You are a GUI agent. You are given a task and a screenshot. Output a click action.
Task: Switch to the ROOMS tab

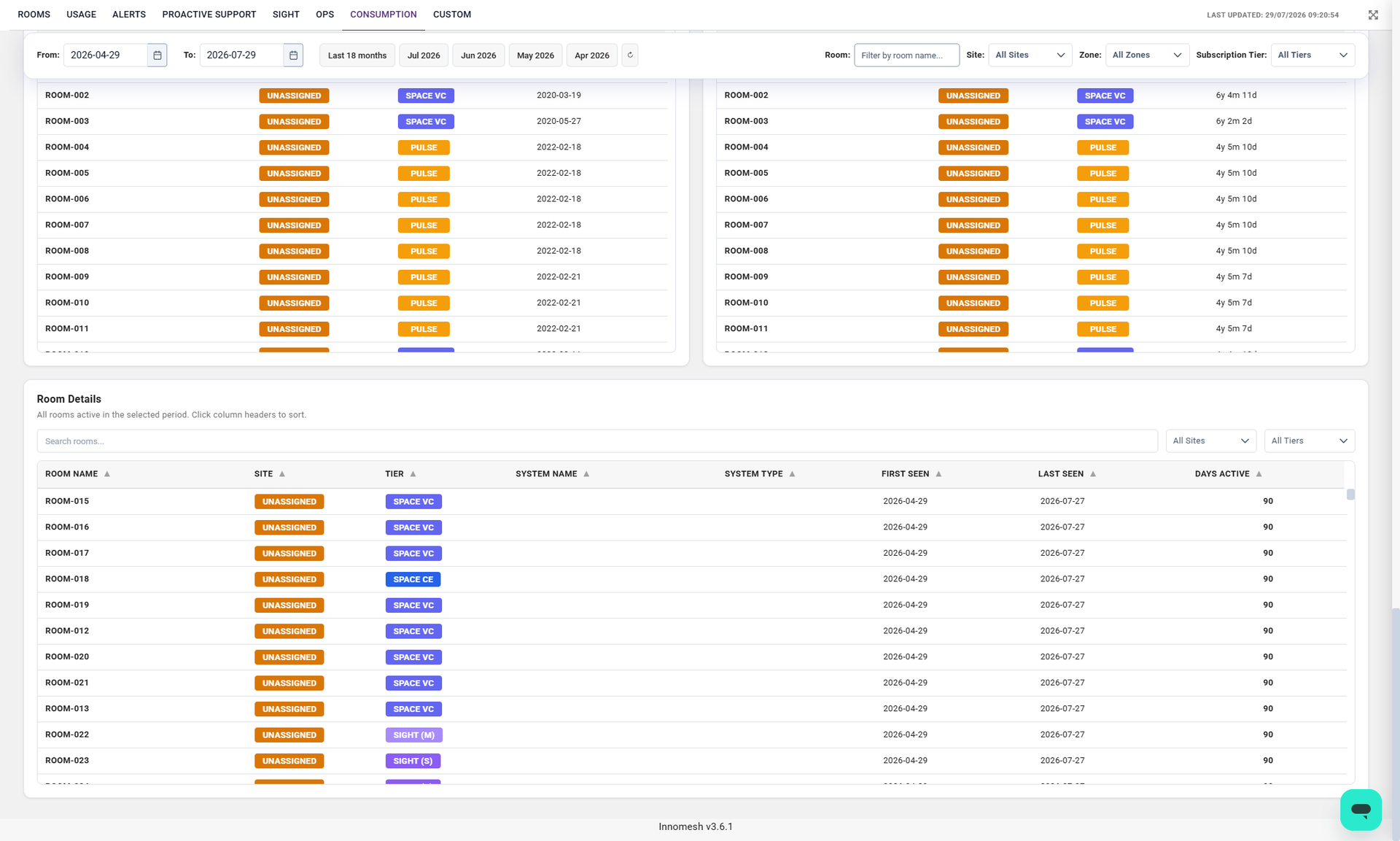(34, 15)
